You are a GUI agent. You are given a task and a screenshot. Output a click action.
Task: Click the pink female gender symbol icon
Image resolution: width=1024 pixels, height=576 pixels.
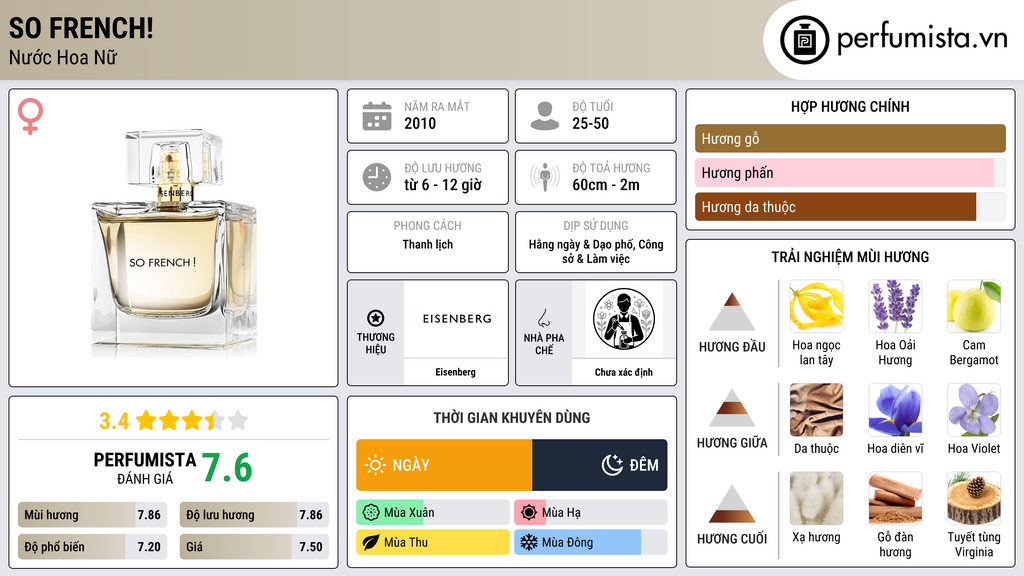pyautogui.click(x=30, y=116)
